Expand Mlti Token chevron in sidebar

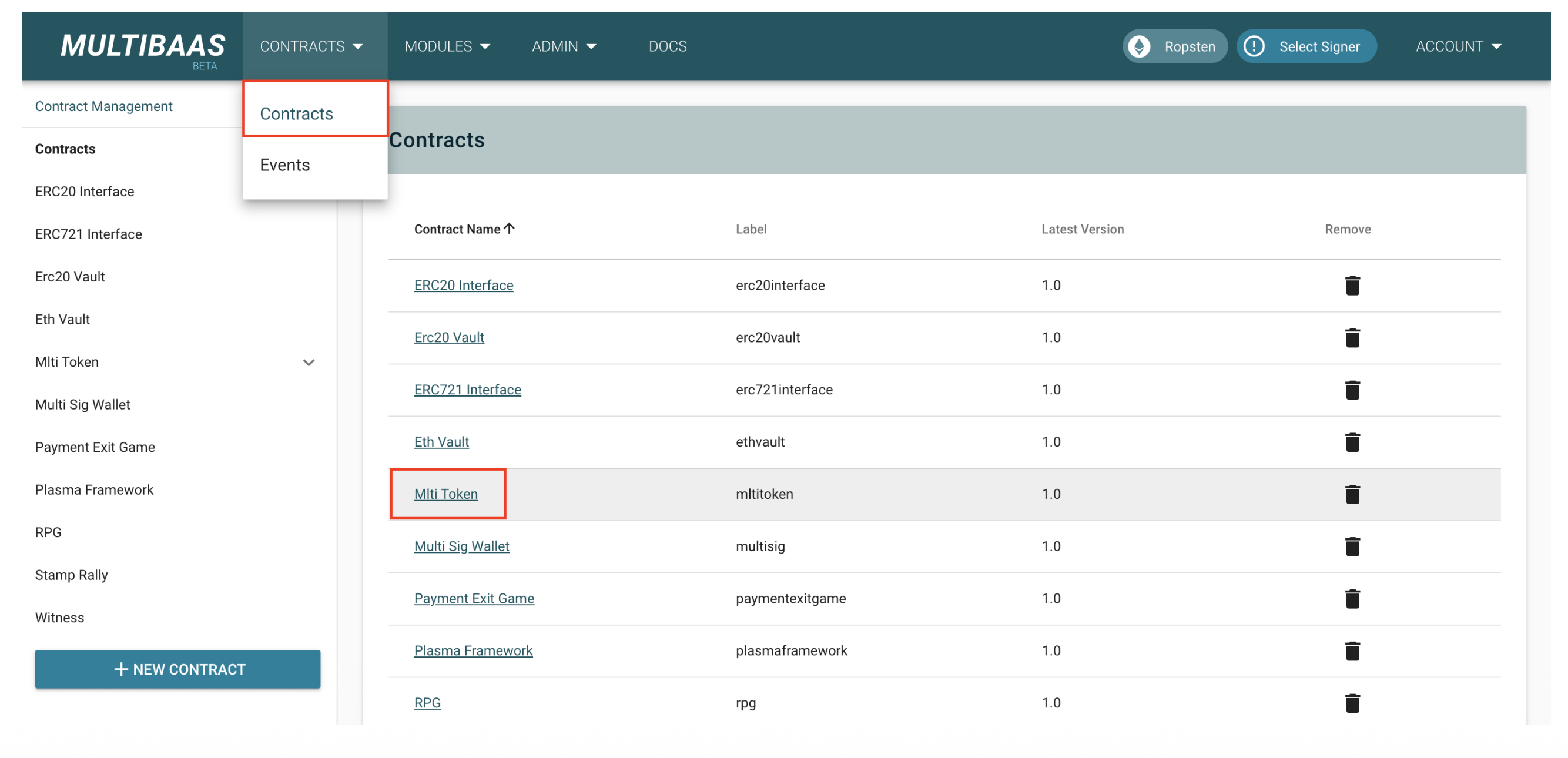pos(309,363)
